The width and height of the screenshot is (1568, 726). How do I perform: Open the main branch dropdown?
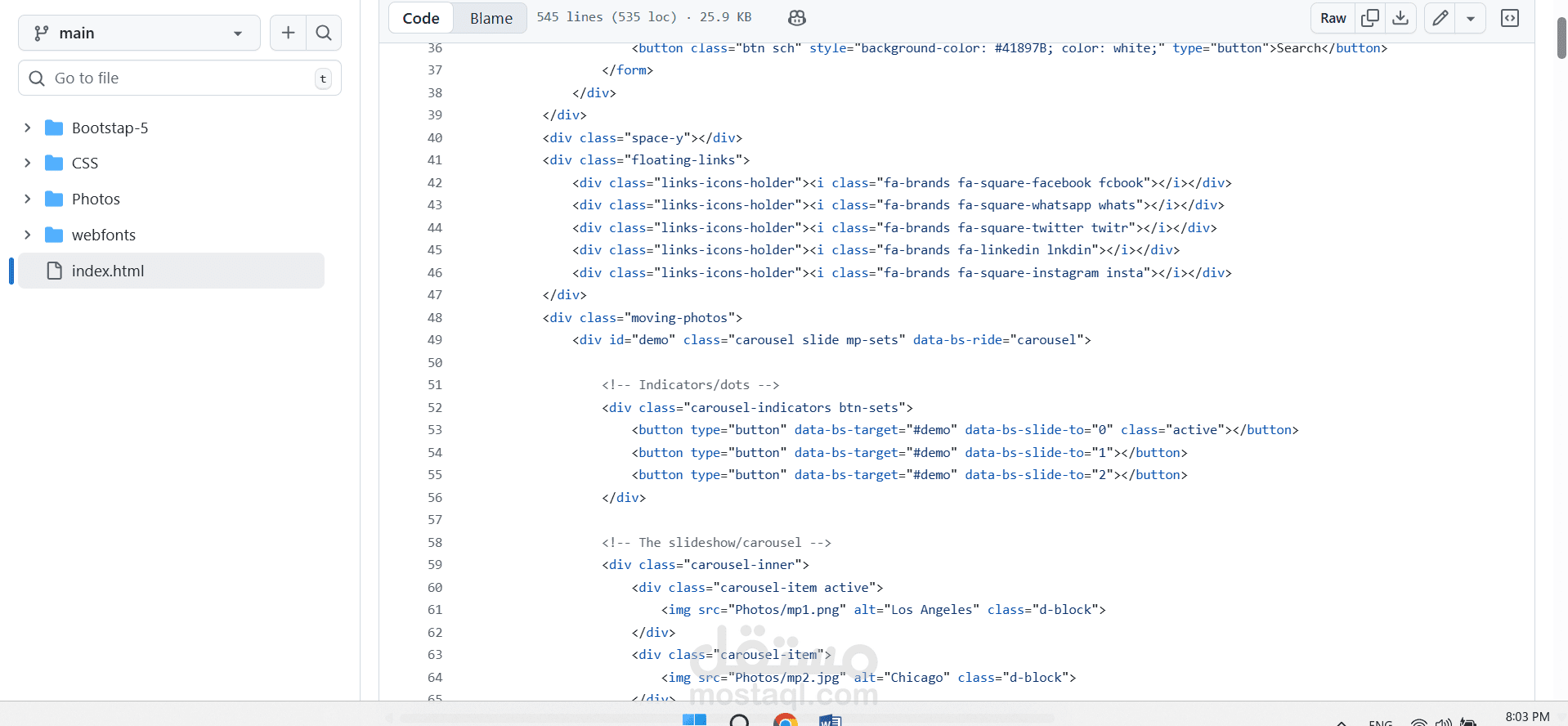coord(139,33)
